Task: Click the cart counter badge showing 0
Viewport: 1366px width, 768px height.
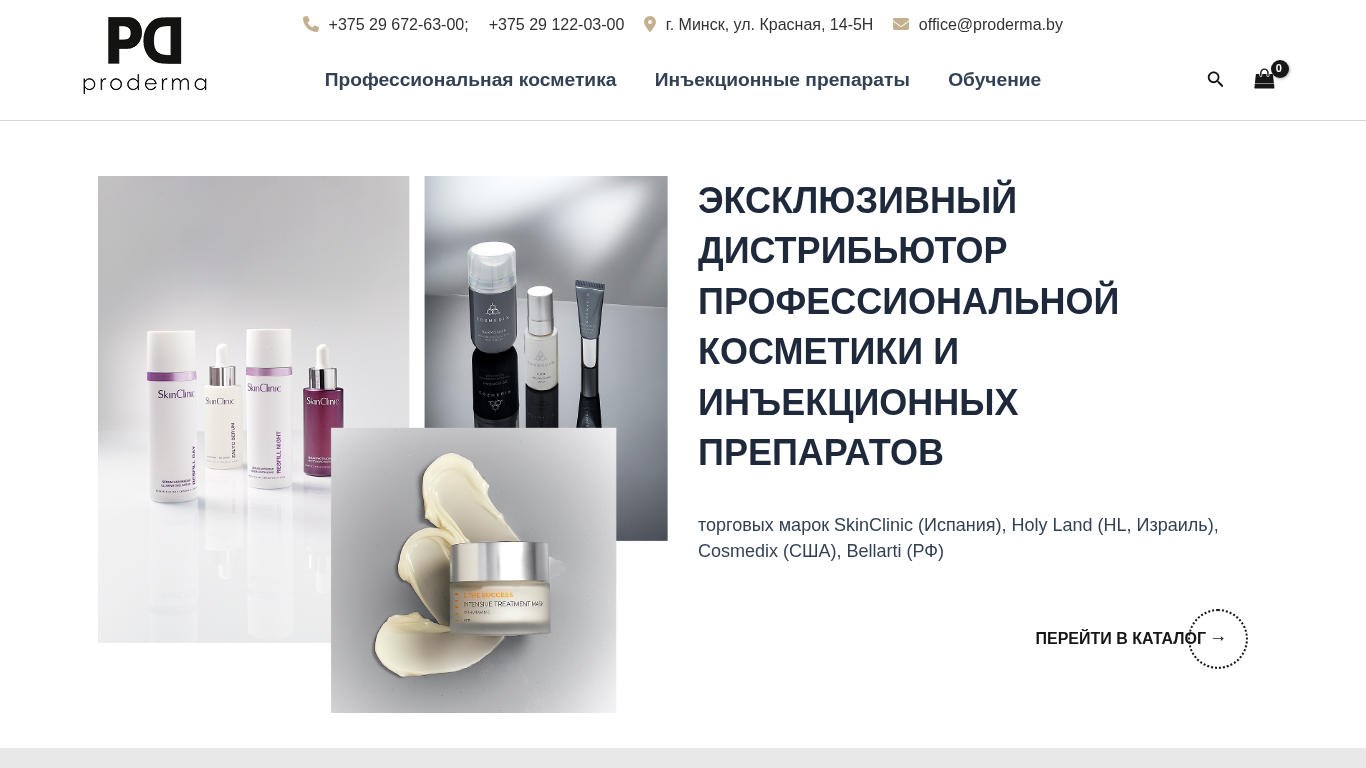Action: pyautogui.click(x=1280, y=69)
